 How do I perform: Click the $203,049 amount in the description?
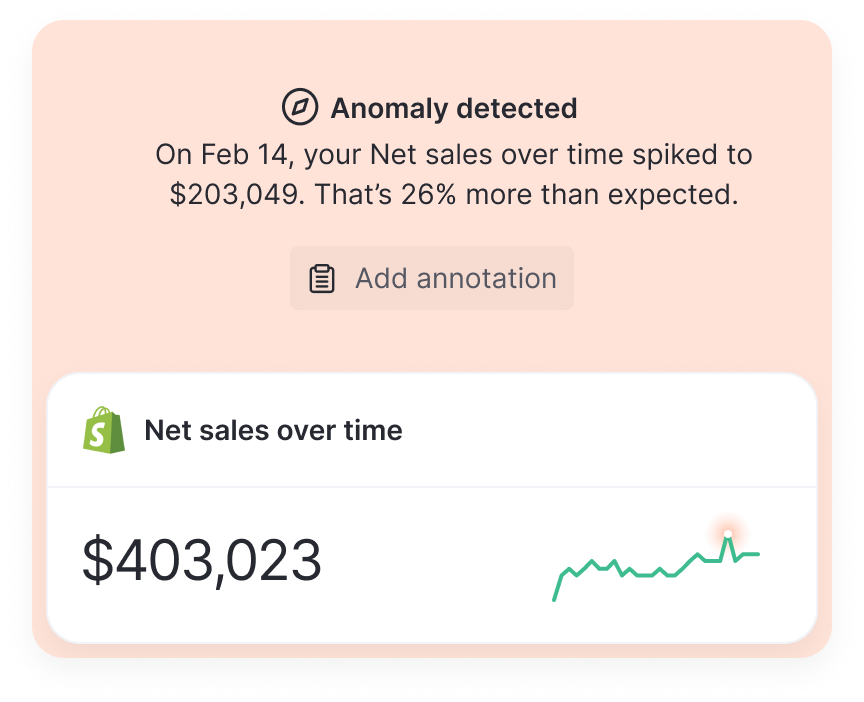(x=235, y=194)
